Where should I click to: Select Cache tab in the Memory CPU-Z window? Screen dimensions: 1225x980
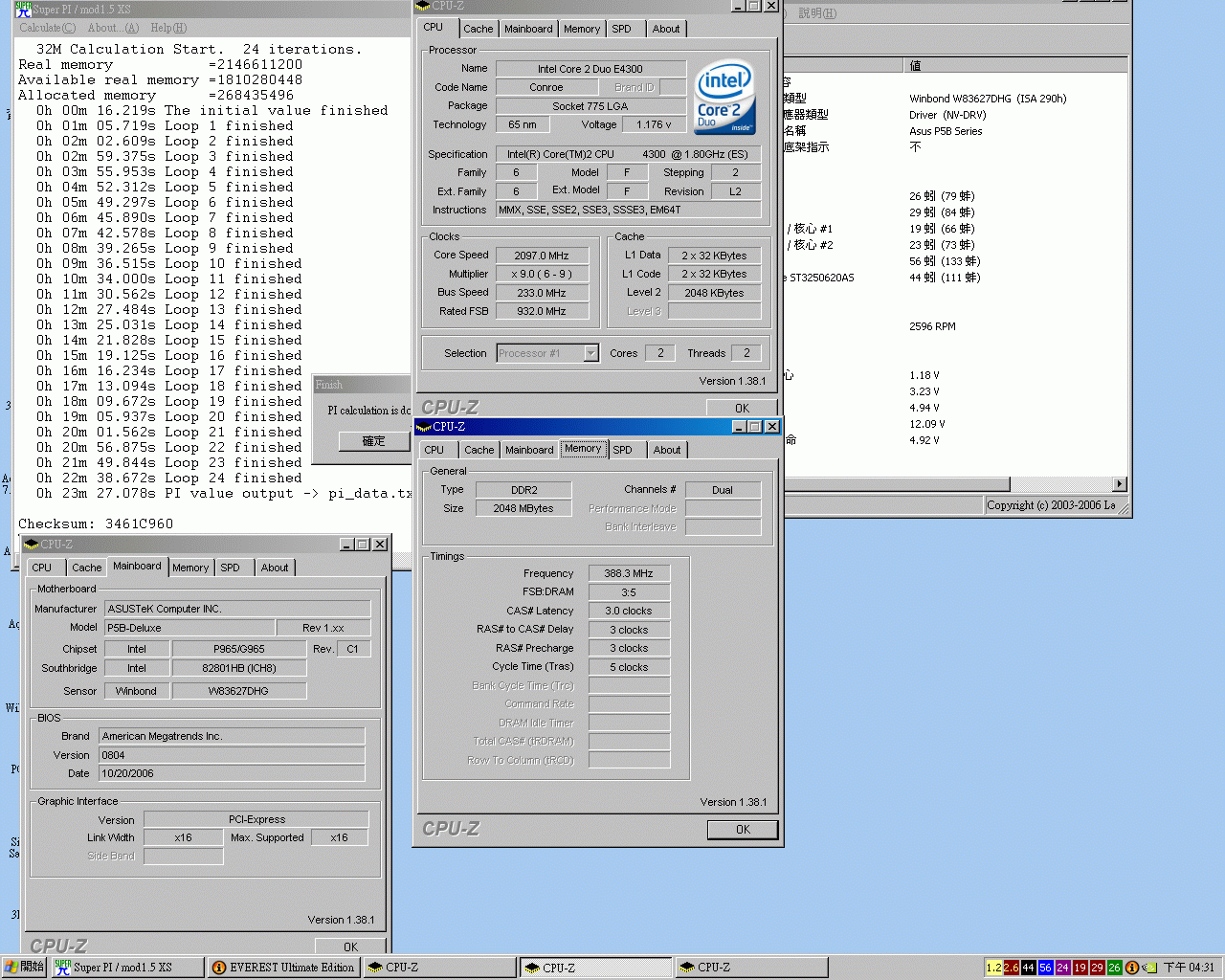click(479, 450)
